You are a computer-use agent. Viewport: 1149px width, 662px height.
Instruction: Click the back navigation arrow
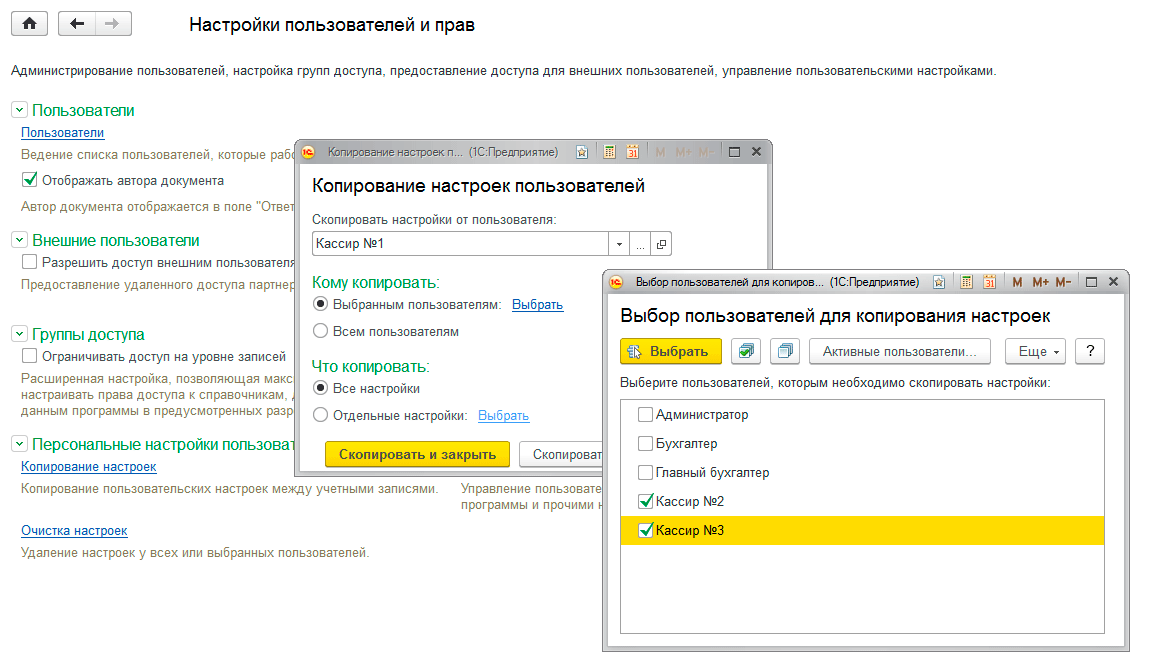tap(78, 24)
